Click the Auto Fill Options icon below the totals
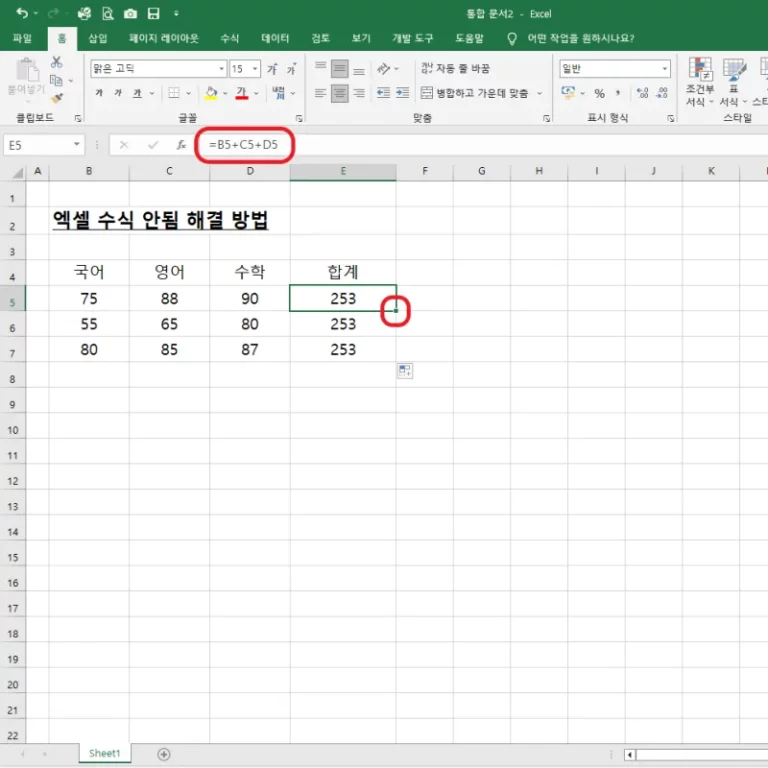Viewport: 768px width, 768px height. pos(405,371)
